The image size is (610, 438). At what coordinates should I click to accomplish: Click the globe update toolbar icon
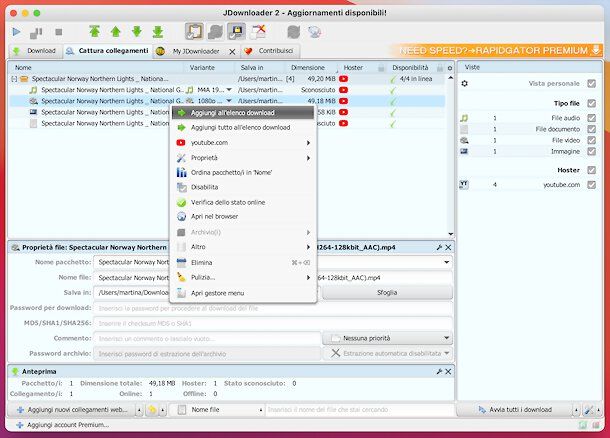point(314,32)
